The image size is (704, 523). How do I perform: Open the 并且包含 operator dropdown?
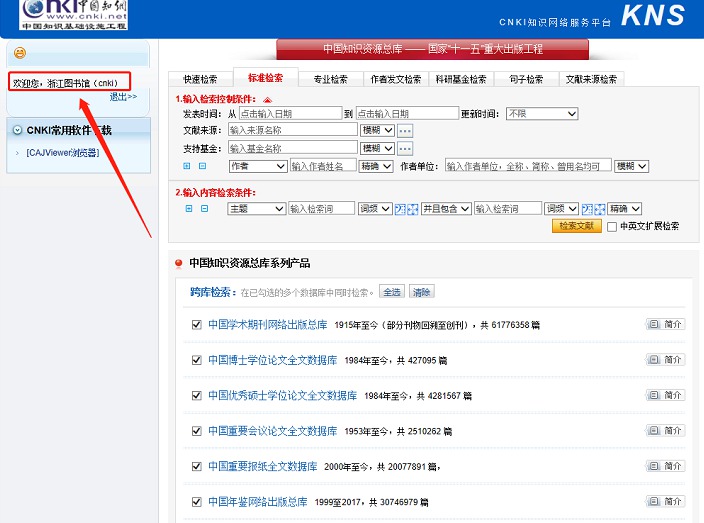tap(446, 209)
